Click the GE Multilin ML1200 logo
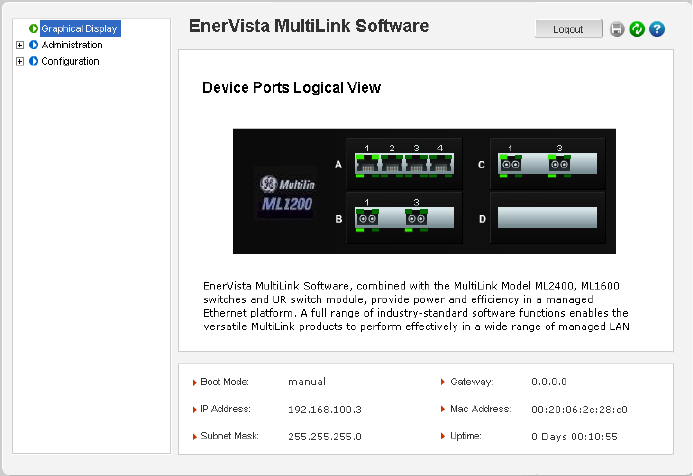Viewport: 693px width, 476px height. (x=286, y=193)
